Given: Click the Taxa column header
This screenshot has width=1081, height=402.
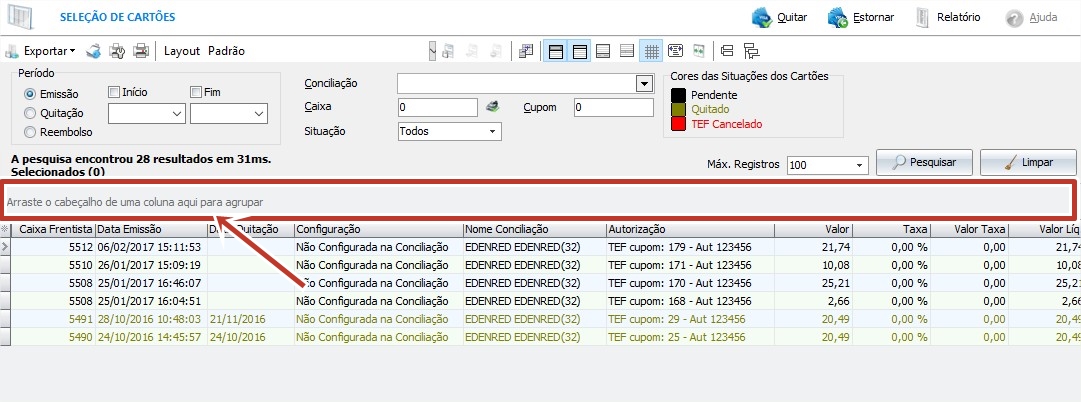Looking at the screenshot, I should [891, 229].
